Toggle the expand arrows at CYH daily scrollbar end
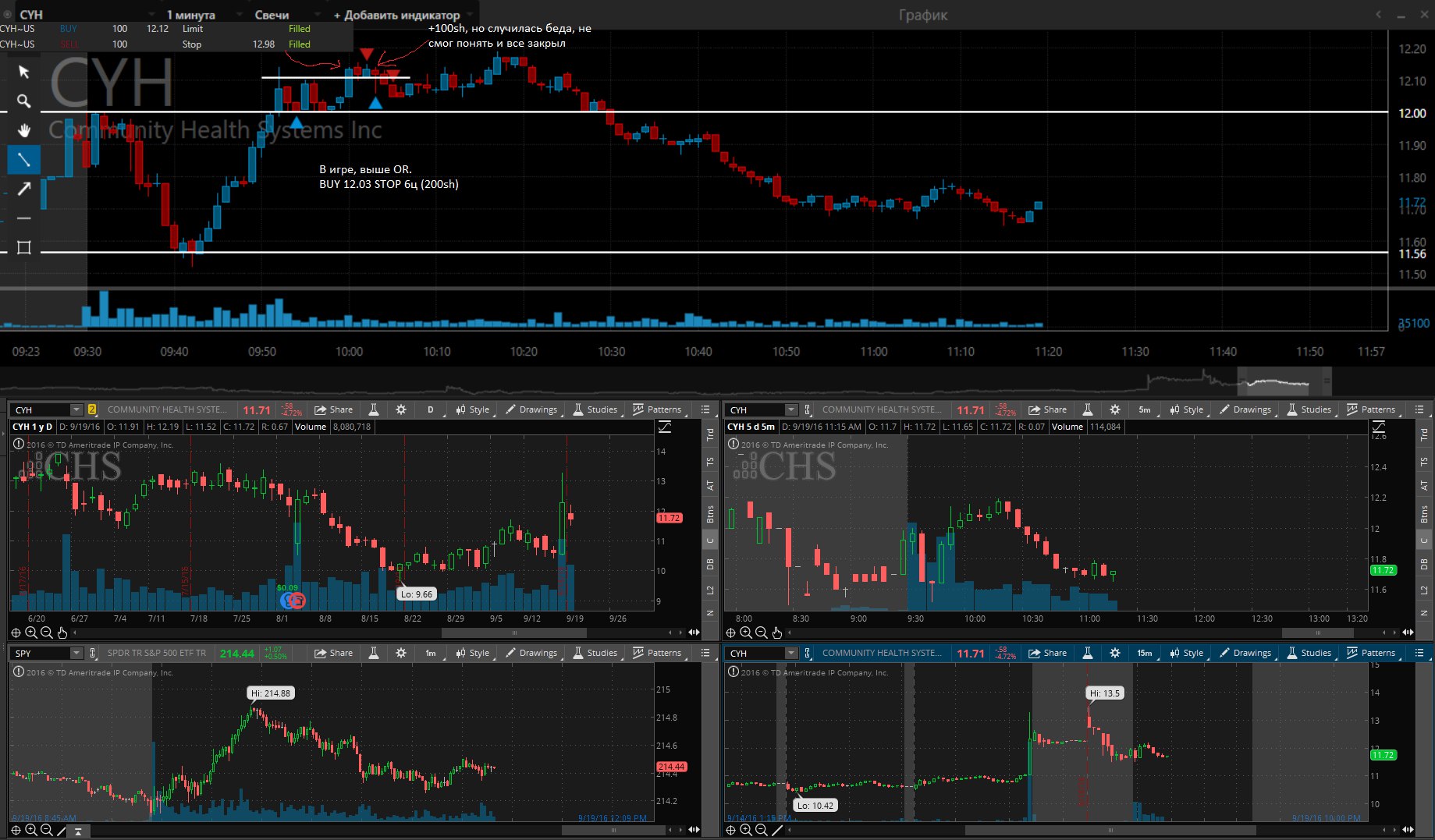1435x840 pixels. [694, 633]
